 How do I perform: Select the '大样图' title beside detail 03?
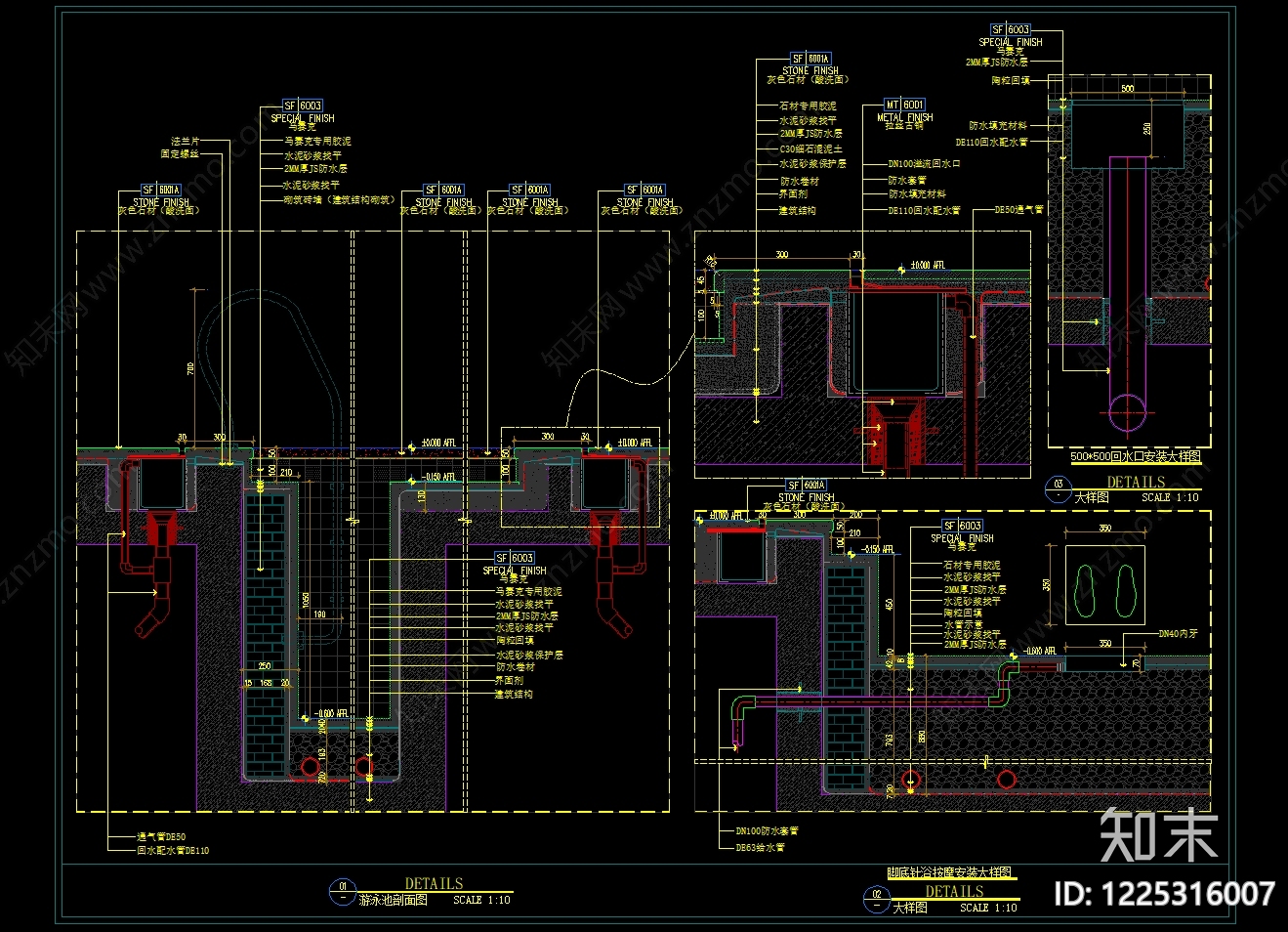tap(1092, 497)
